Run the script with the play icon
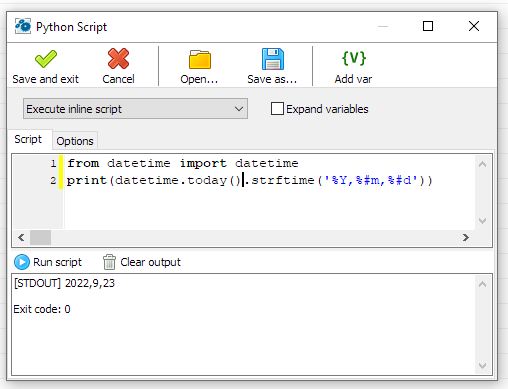Screen dimensions: 508x389 (x=22, y=262)
